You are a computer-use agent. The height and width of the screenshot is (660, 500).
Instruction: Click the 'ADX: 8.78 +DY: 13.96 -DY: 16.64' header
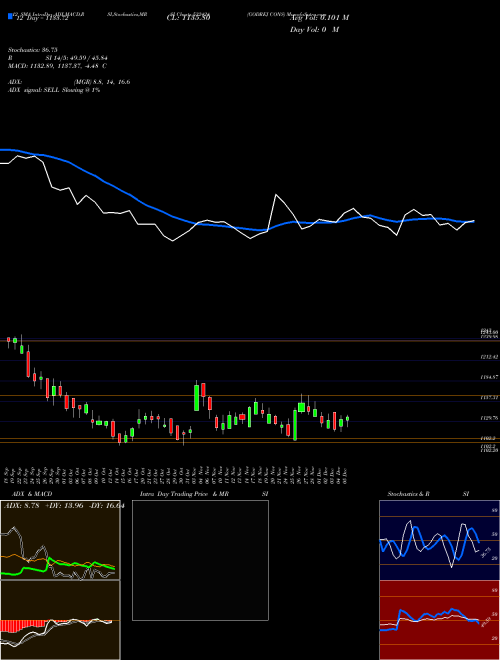click(64, 506)
